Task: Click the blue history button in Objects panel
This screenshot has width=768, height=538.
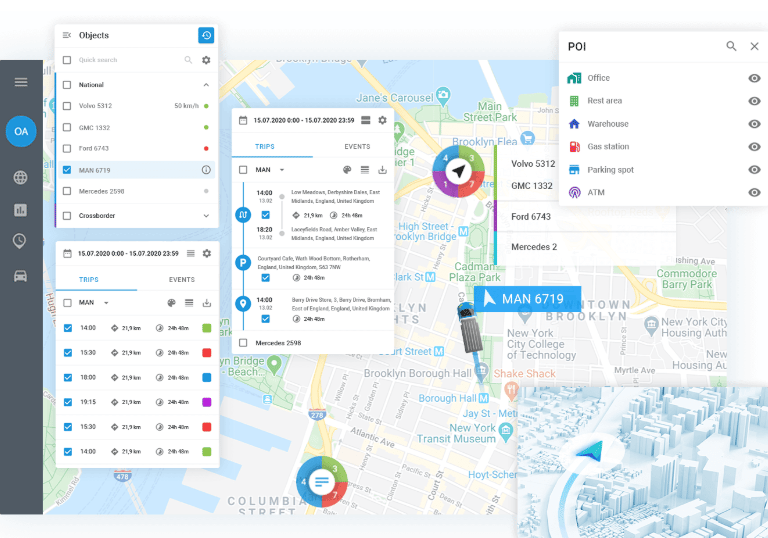Action: (206, 35)
